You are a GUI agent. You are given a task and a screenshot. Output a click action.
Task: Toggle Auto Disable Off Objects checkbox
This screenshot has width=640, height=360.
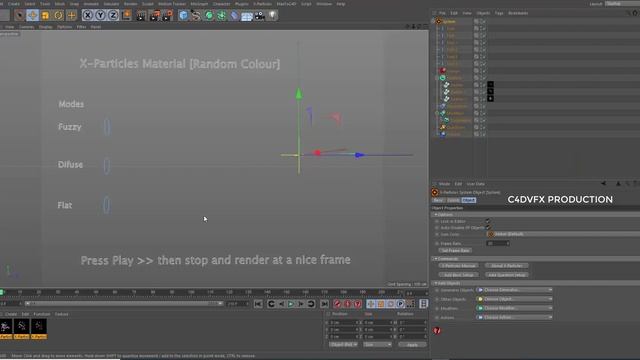pos(488,227)
